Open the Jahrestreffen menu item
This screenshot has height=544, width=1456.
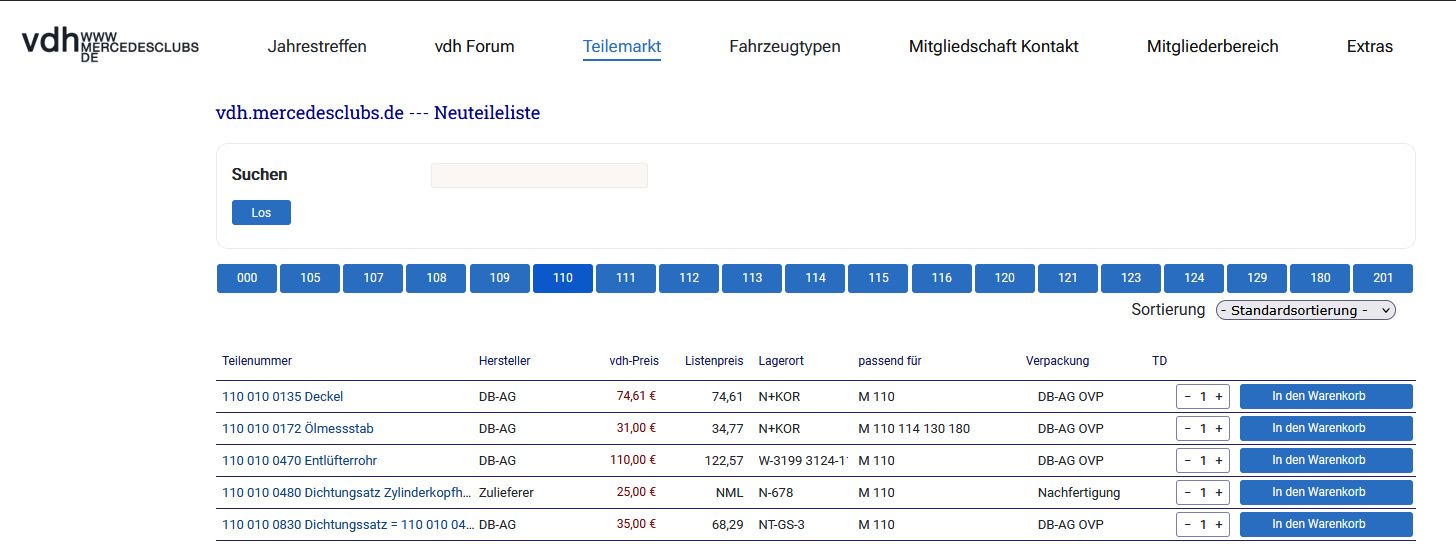317,46
